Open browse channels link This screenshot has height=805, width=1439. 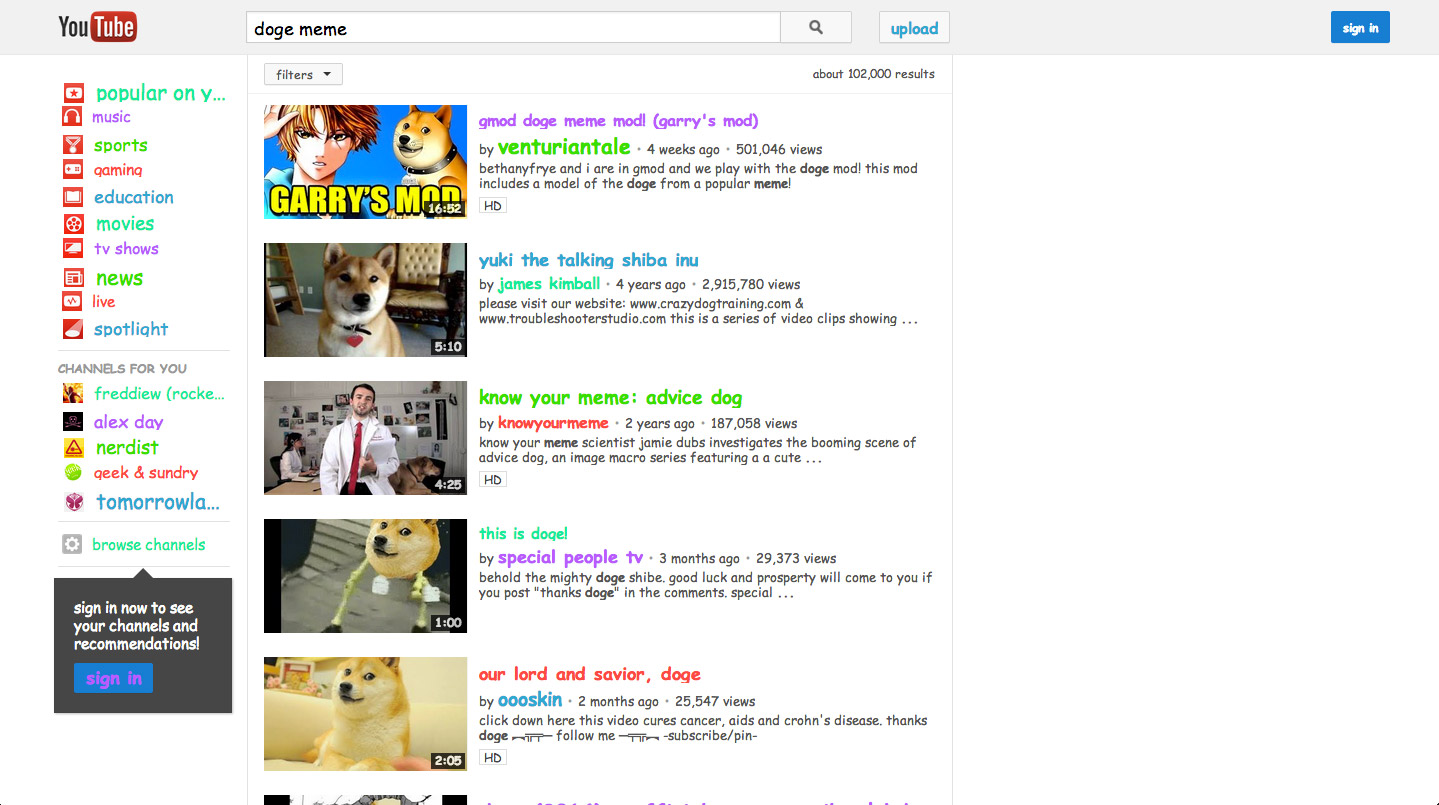click(148, 545)
